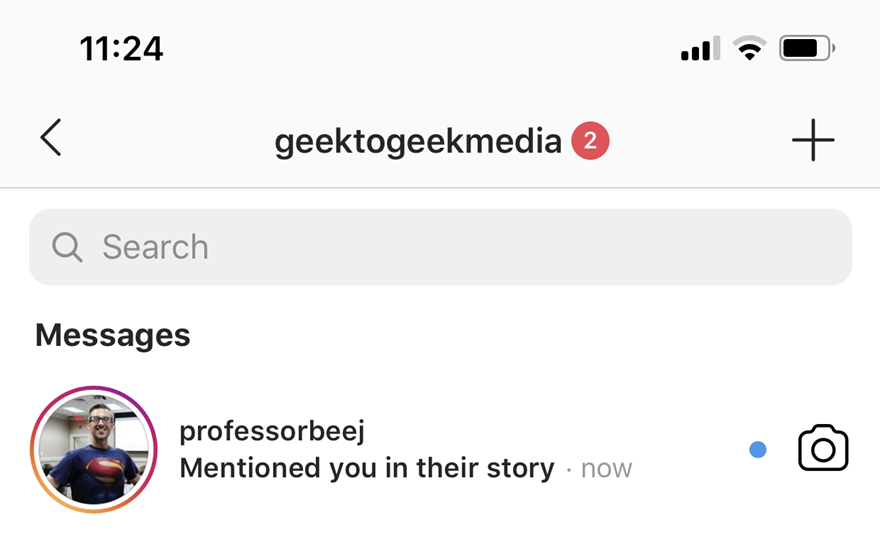
Task: Tap the magnifying glass search icon
Action: [x=67, y=247]
